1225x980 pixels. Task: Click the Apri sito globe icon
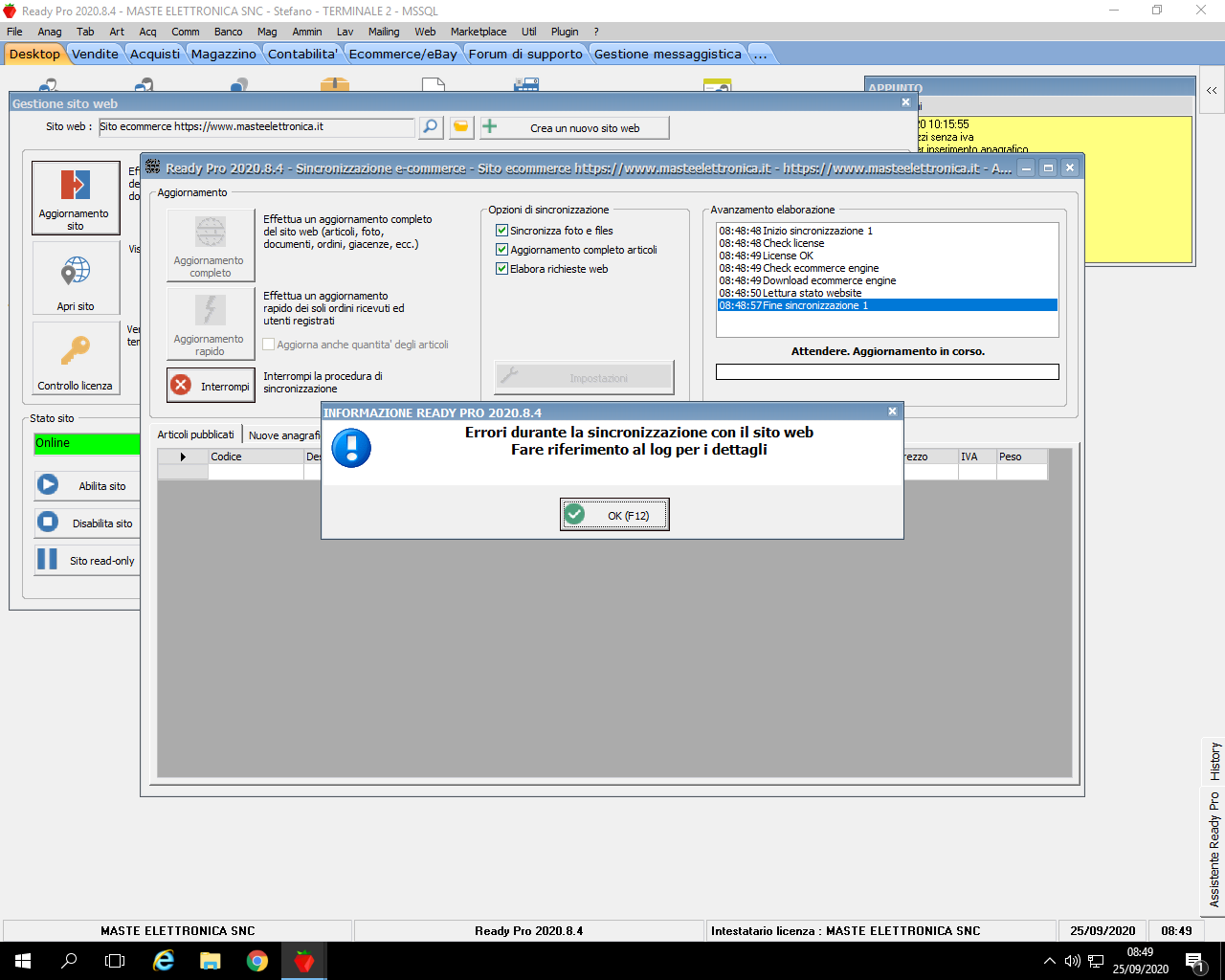pos(76,278)
